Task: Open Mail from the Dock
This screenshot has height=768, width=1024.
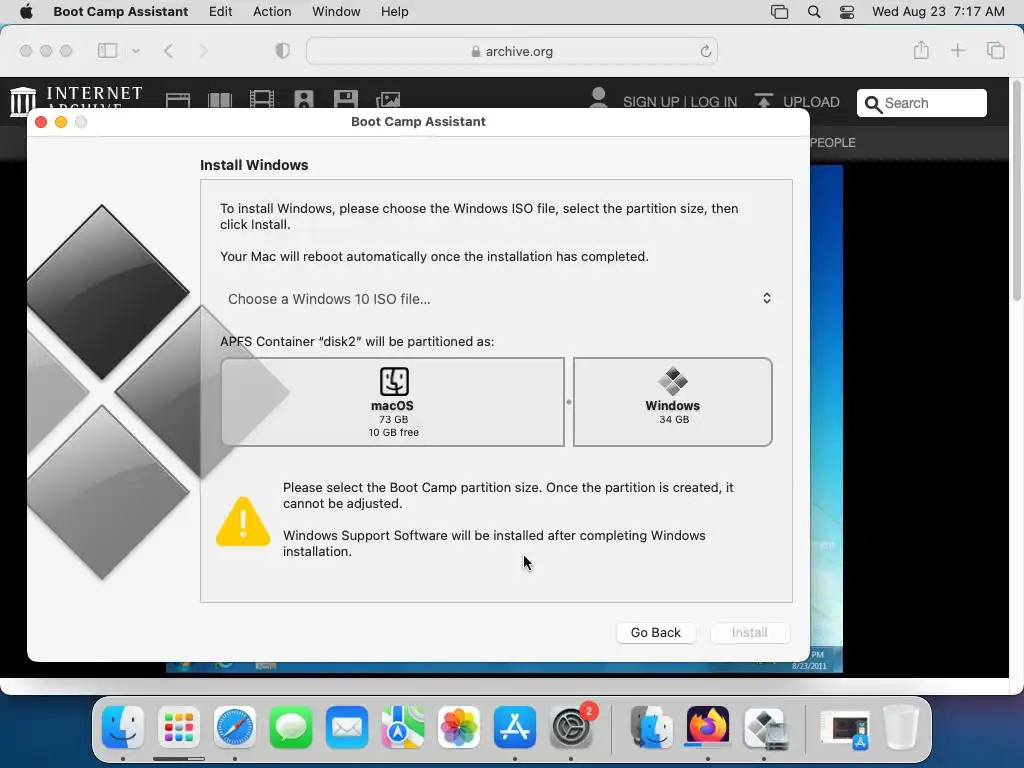Action: pos(347,727)
